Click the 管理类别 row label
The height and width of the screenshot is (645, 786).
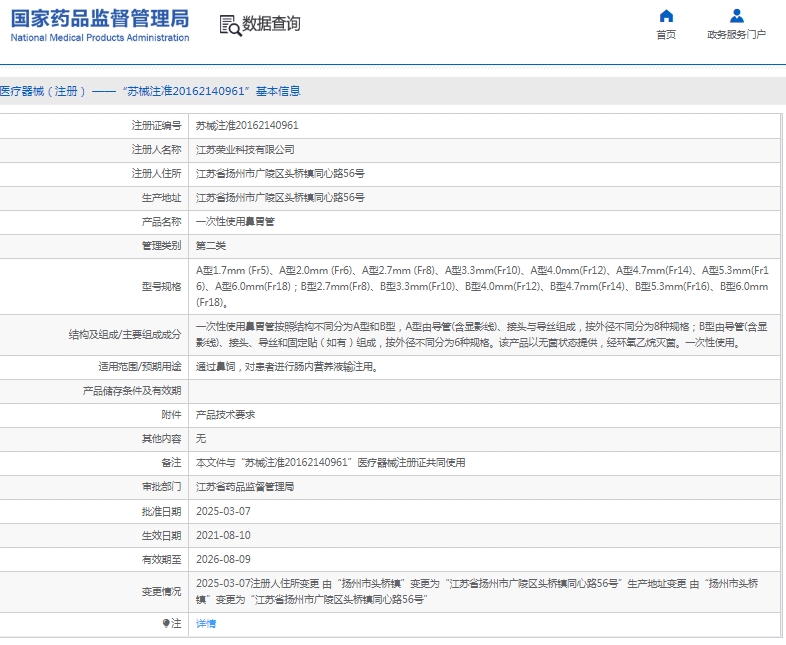161,246
